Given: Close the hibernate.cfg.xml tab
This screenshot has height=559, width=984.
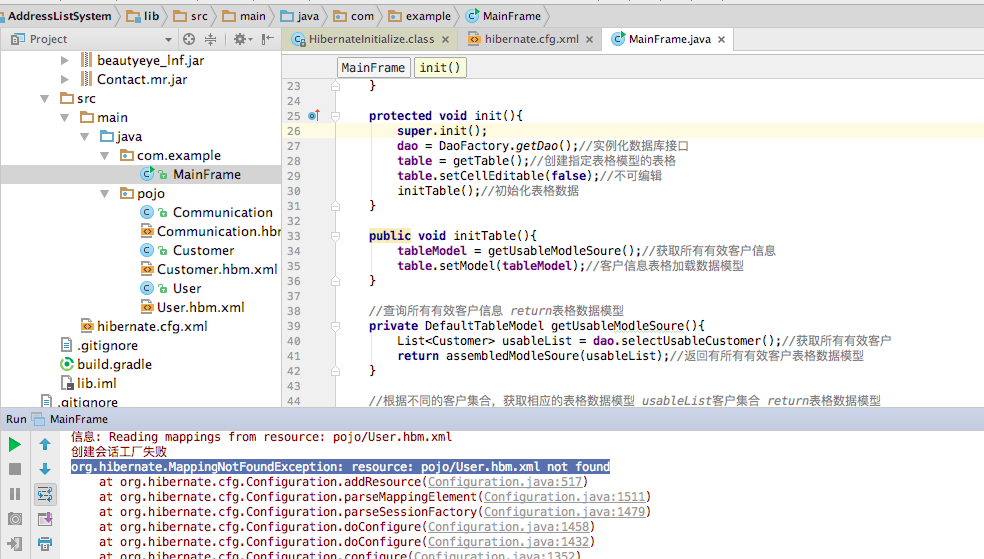Looking at the screenshot, I should (x=589, y=40).
